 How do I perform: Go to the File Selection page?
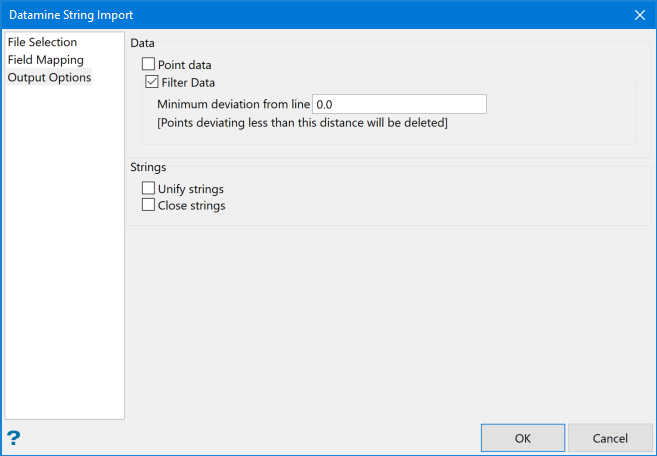pyautogui.click(x=42, y=43)
